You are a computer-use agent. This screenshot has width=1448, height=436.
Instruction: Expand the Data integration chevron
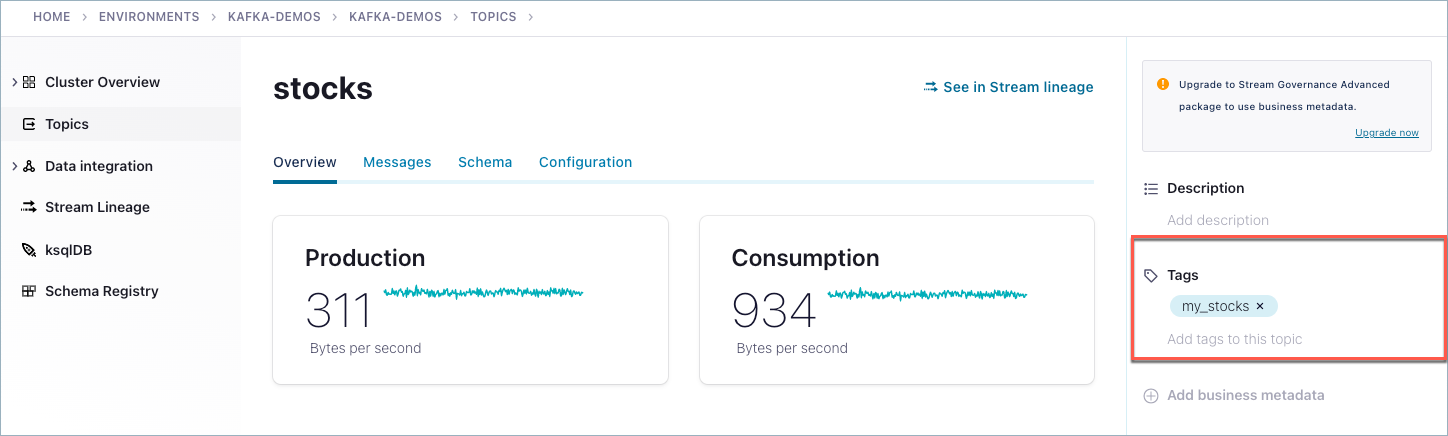click(x=14, y=166)
